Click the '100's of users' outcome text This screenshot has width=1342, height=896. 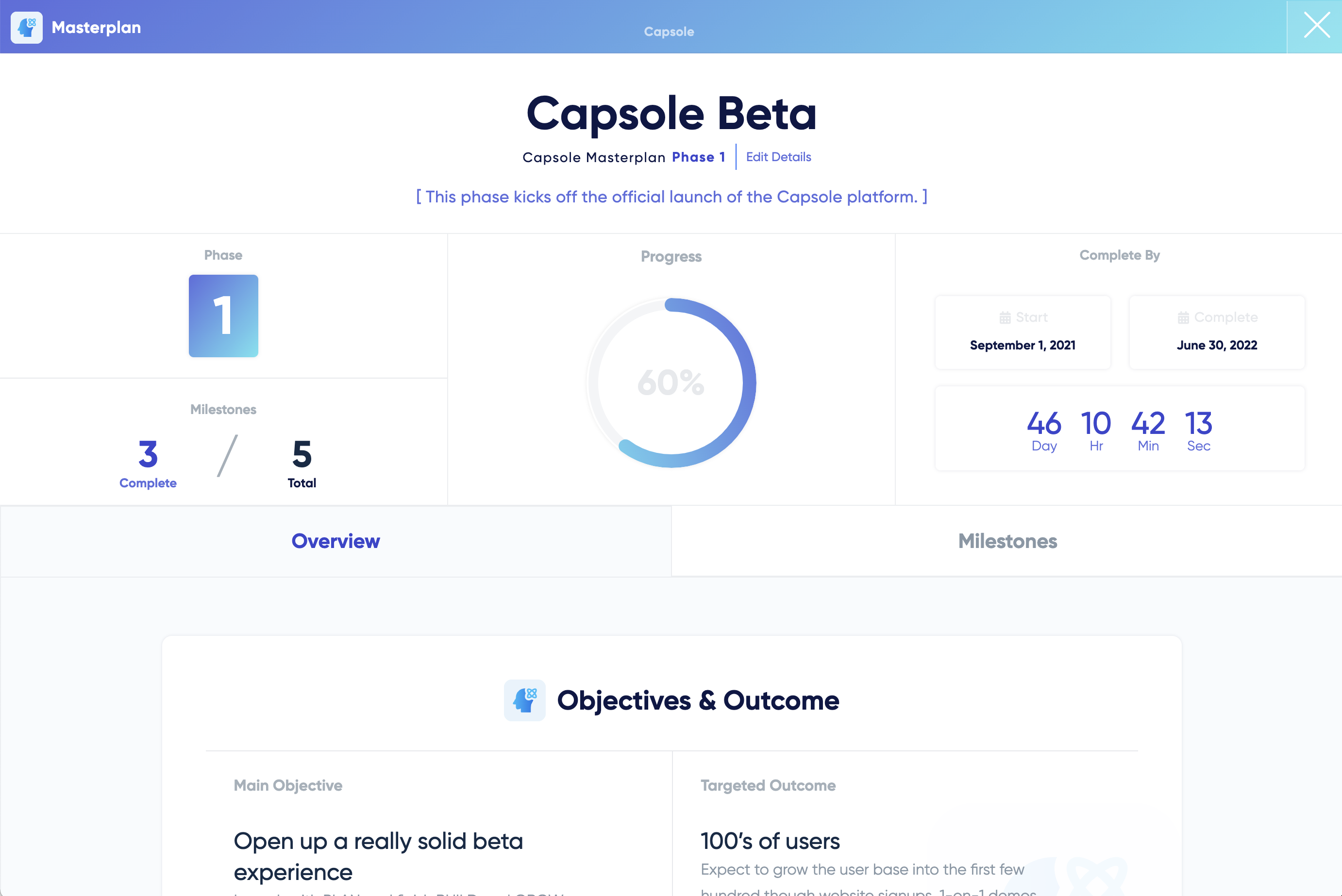[x=770, y=841]
